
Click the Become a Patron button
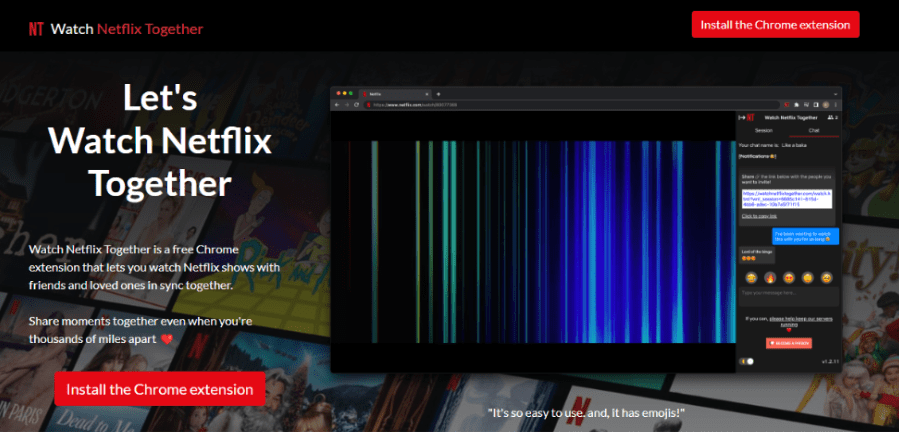[789, 343]
